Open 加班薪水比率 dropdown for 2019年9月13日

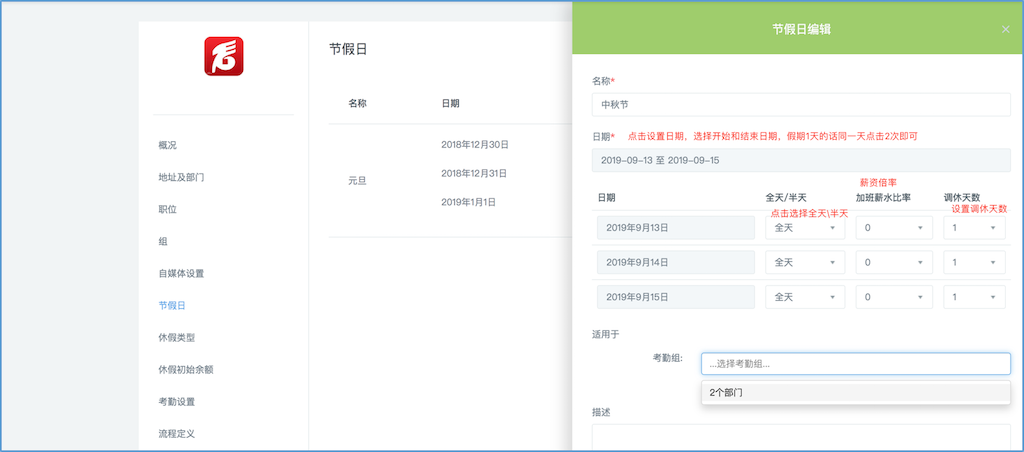coord(894,228)
